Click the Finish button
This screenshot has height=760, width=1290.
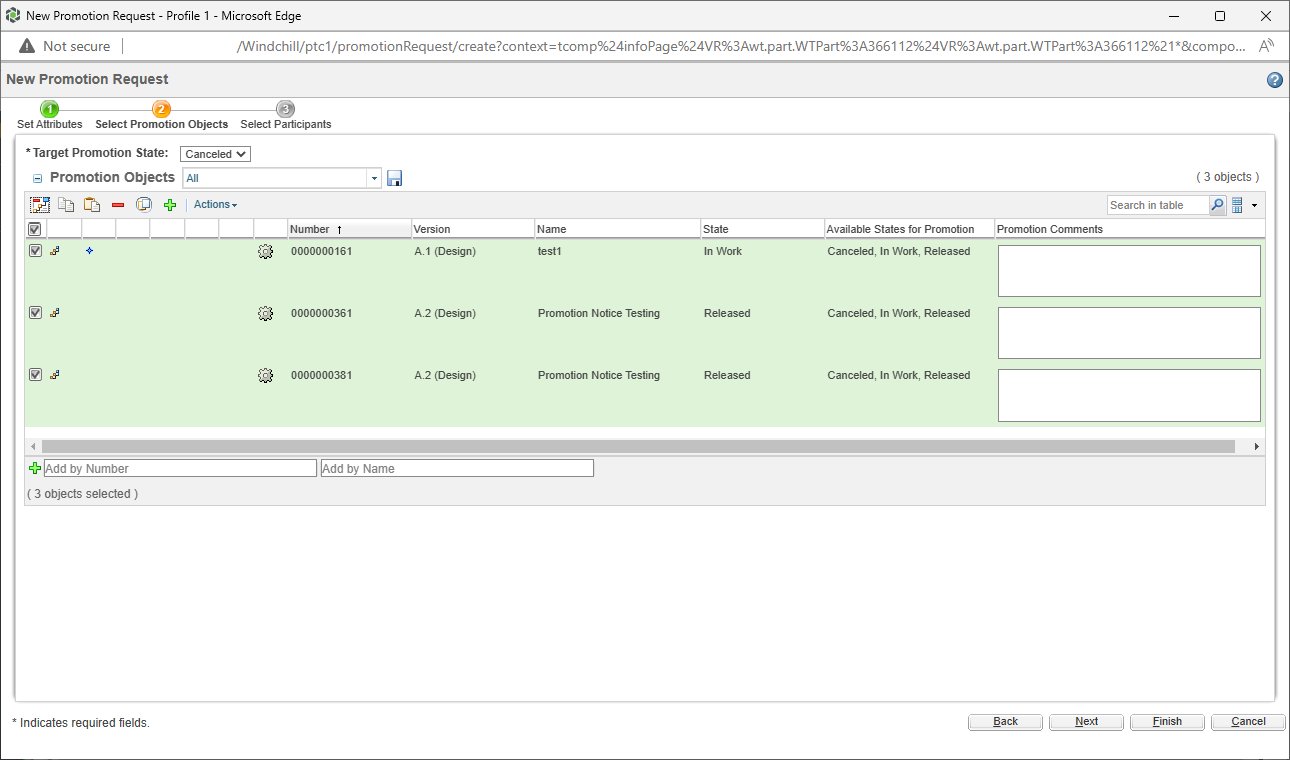point(1166,721)
